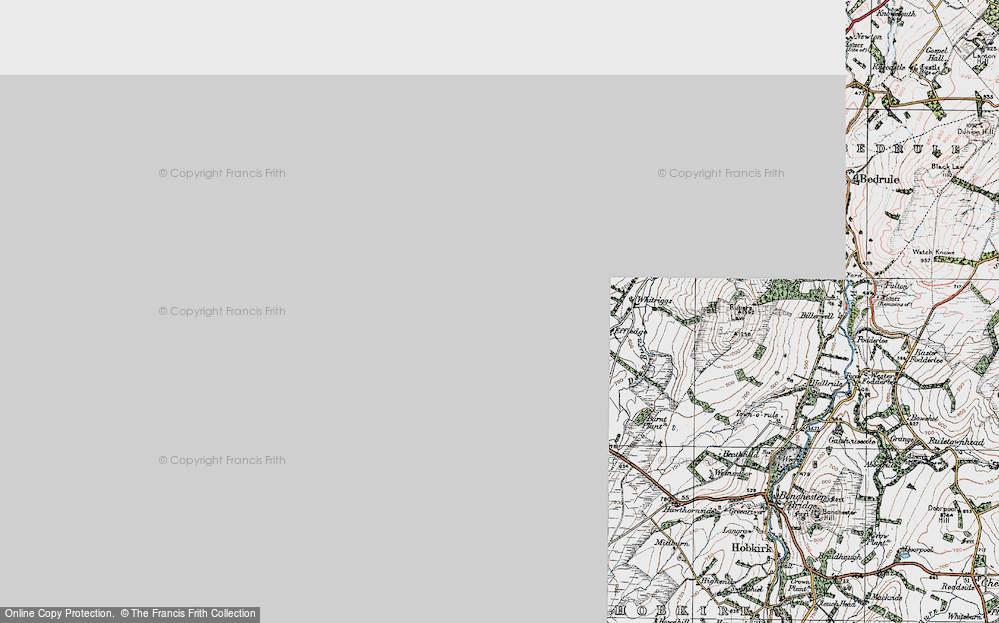This screenshot has height=623, width=999.
Task: Select the Town-o'-rule label
Action: (x=758, y=414)
